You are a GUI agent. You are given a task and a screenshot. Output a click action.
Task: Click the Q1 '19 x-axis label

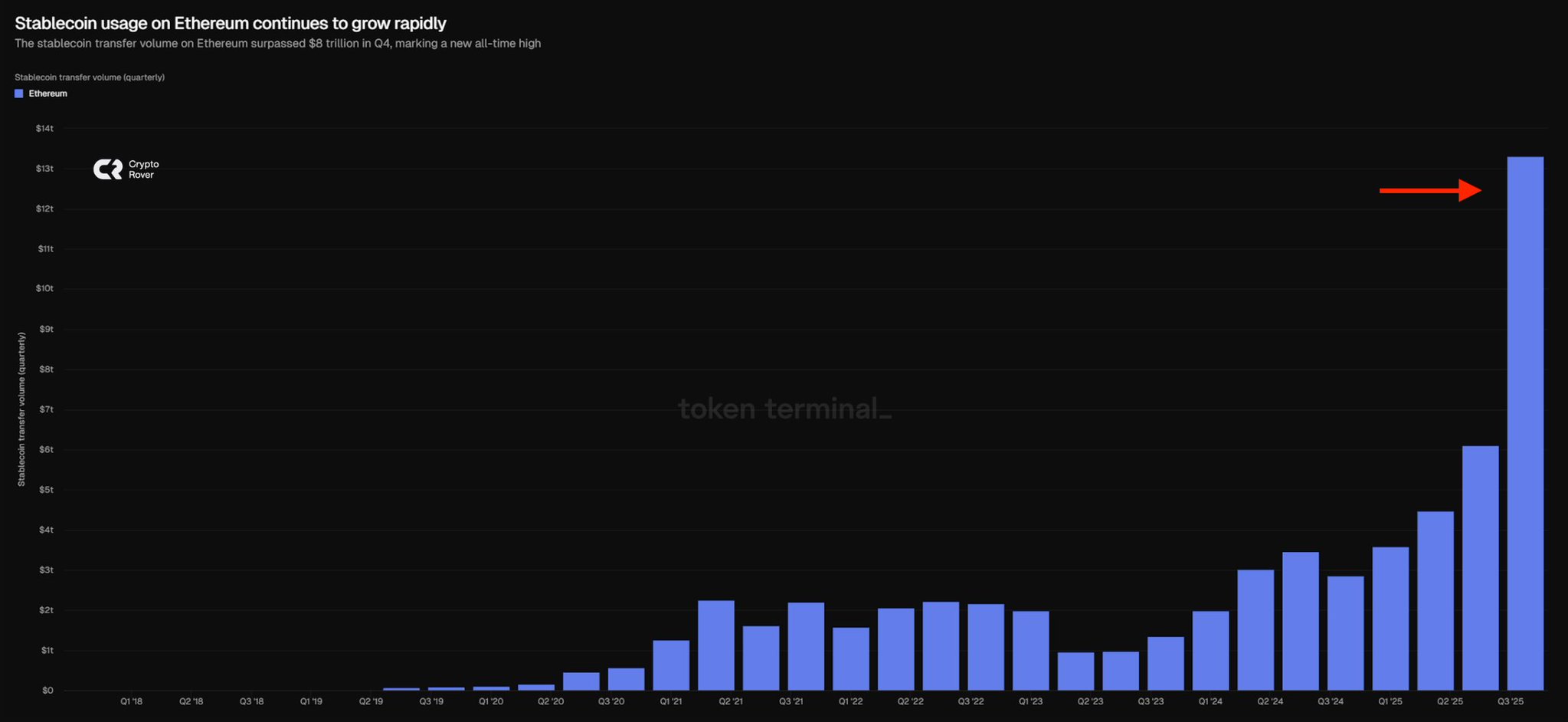tap(311, 701)
